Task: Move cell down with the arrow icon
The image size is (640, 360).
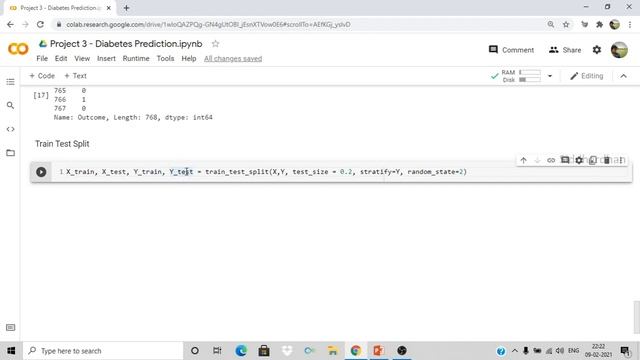Action: click(x=537, y=160)
